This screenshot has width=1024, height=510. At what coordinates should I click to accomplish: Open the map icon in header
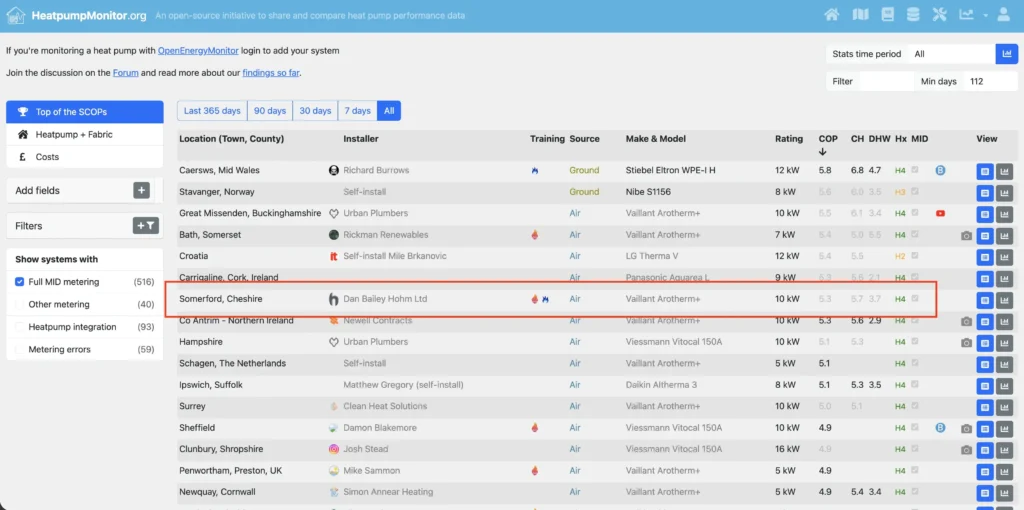tap(860, 15)
